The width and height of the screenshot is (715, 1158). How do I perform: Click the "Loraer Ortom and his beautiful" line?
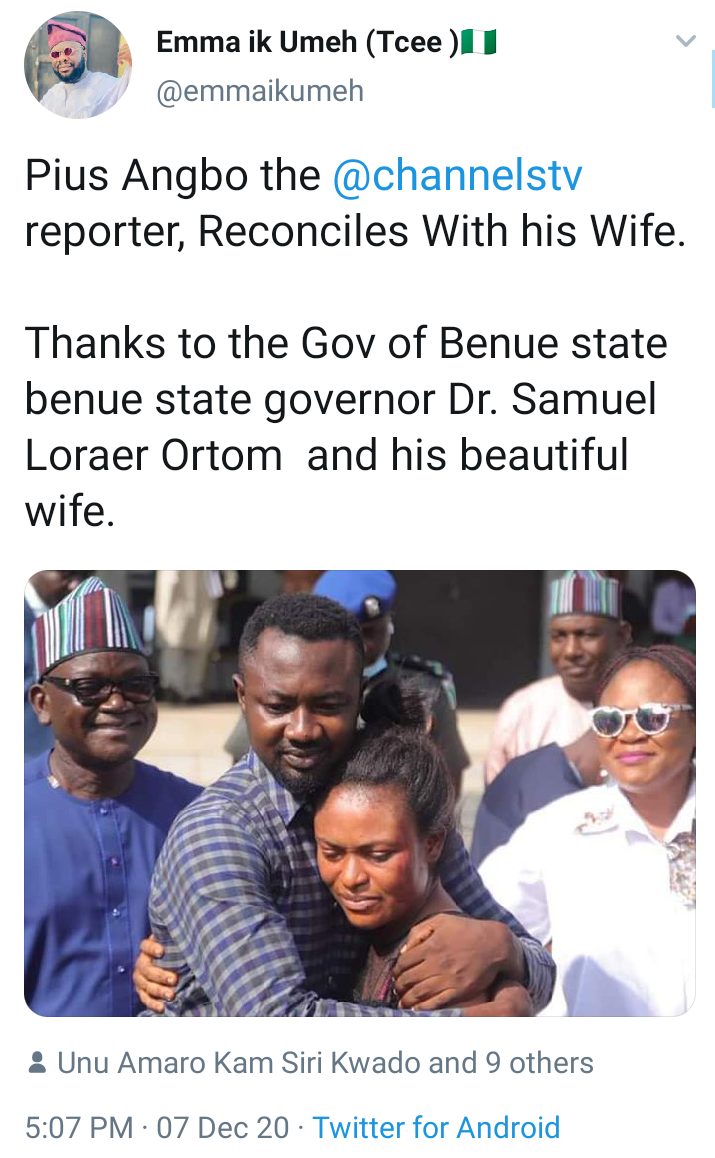point(326,455)
